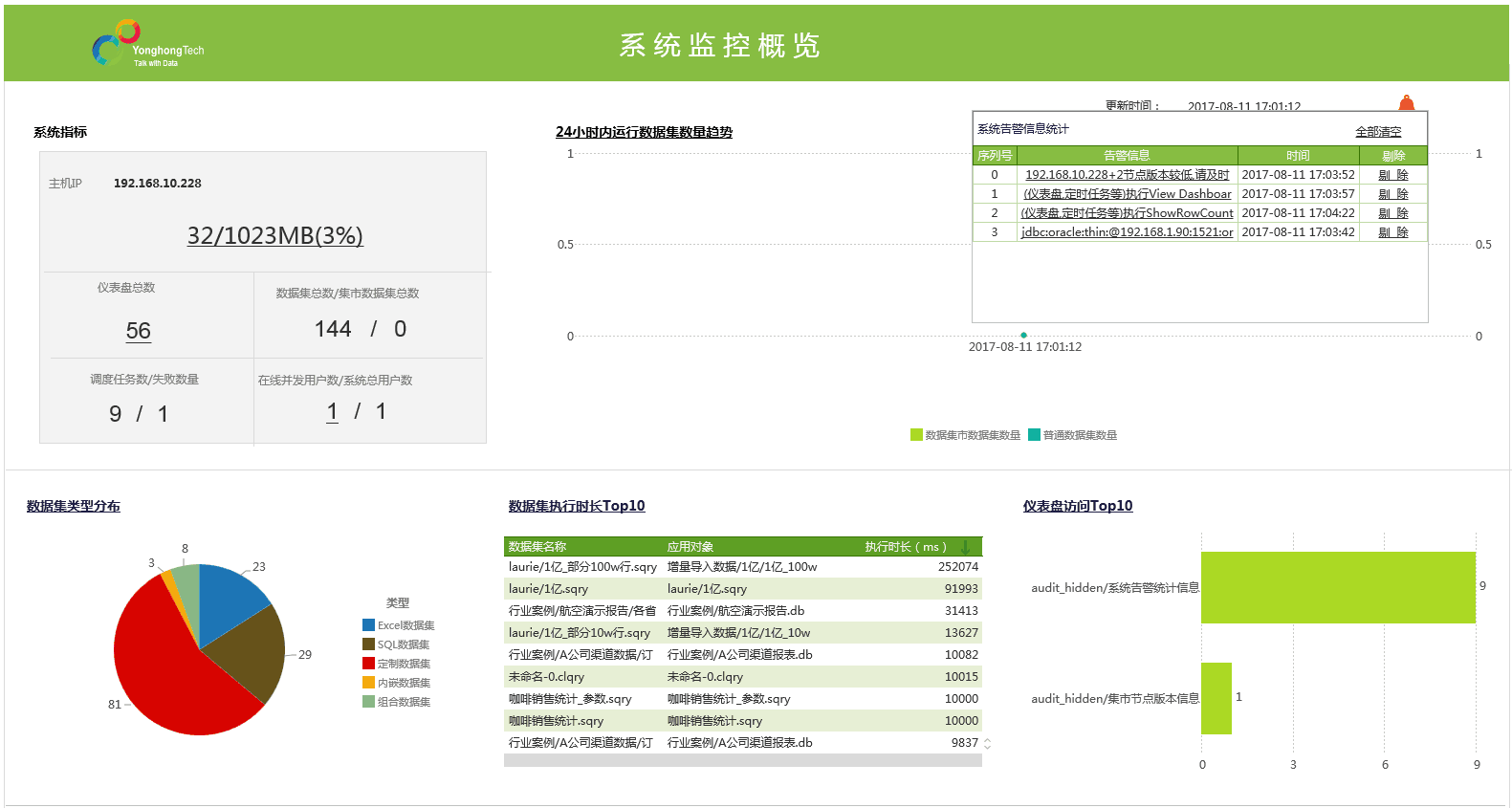Click the memory usage 32/1023MB(3%) link

(274, 235)
